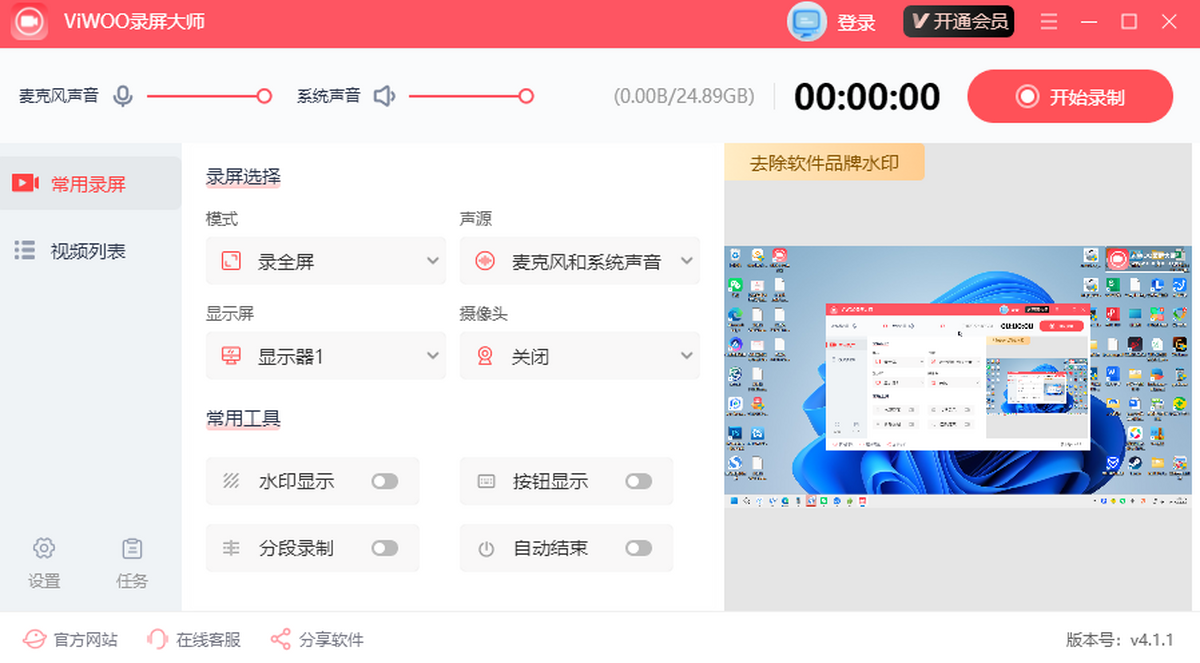Click the list icon in 视频列表
The height and width of the screenshot is (663, 1200).
pos(25,250)
